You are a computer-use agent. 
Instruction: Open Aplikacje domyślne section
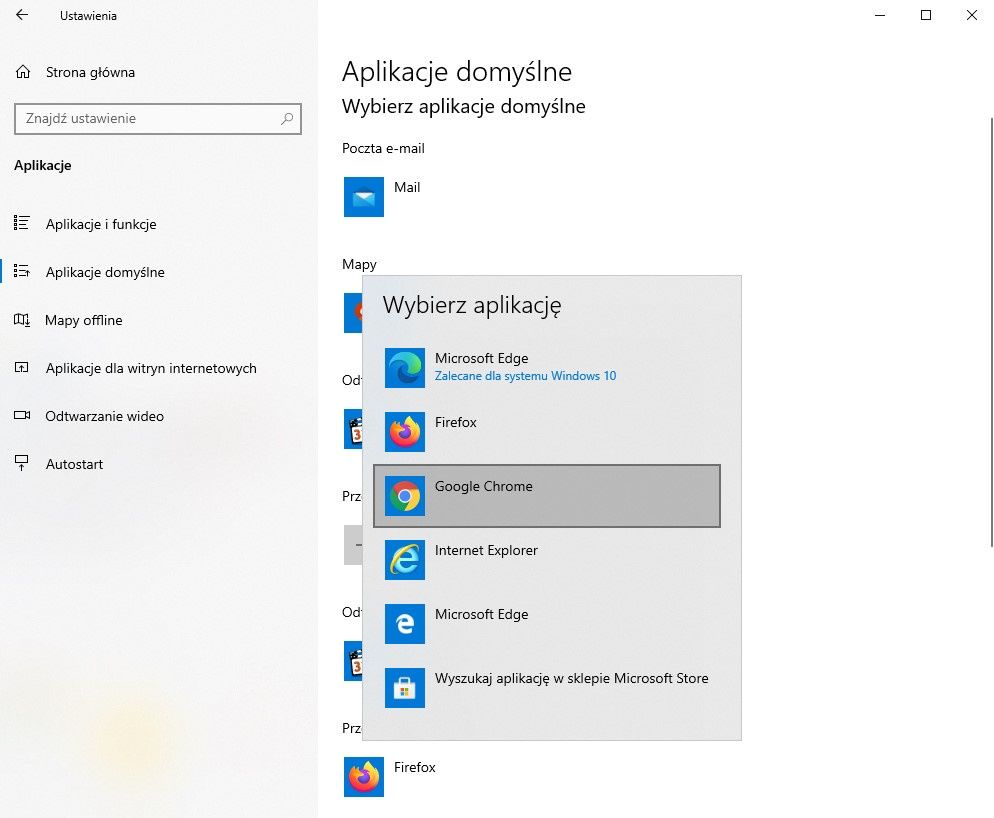tap(158, 272)
